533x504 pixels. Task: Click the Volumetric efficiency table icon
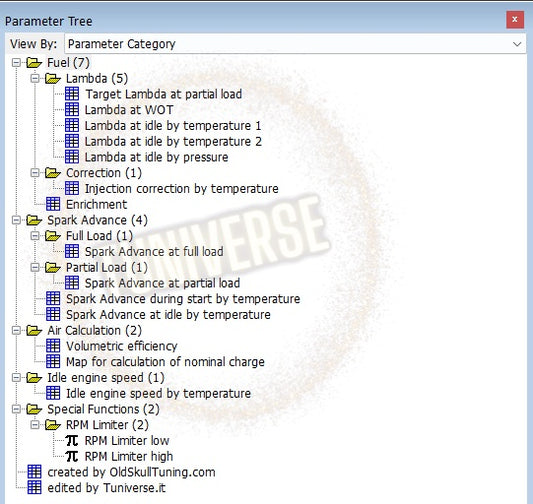point(53,346)
